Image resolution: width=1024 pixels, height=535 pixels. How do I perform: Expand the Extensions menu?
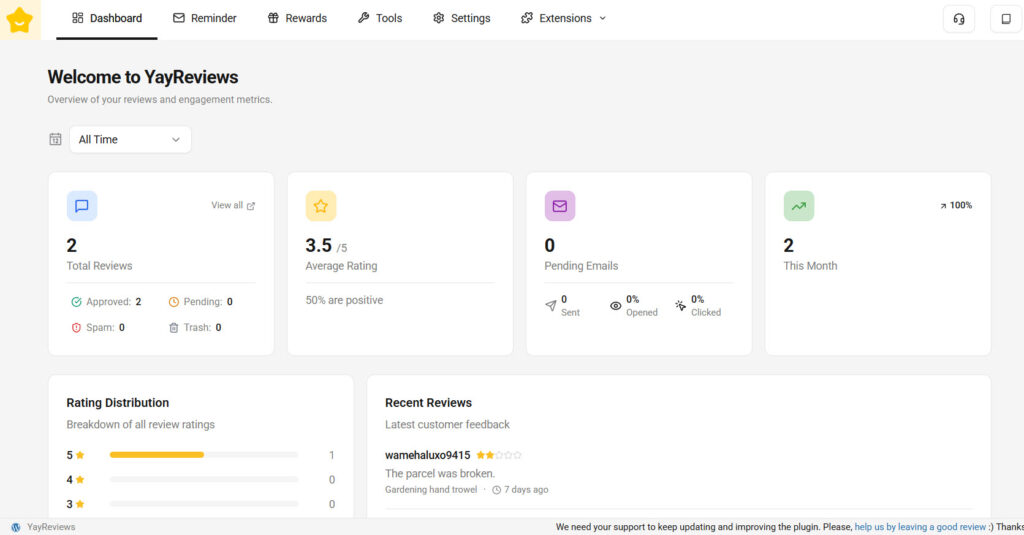tap(564, 18)
